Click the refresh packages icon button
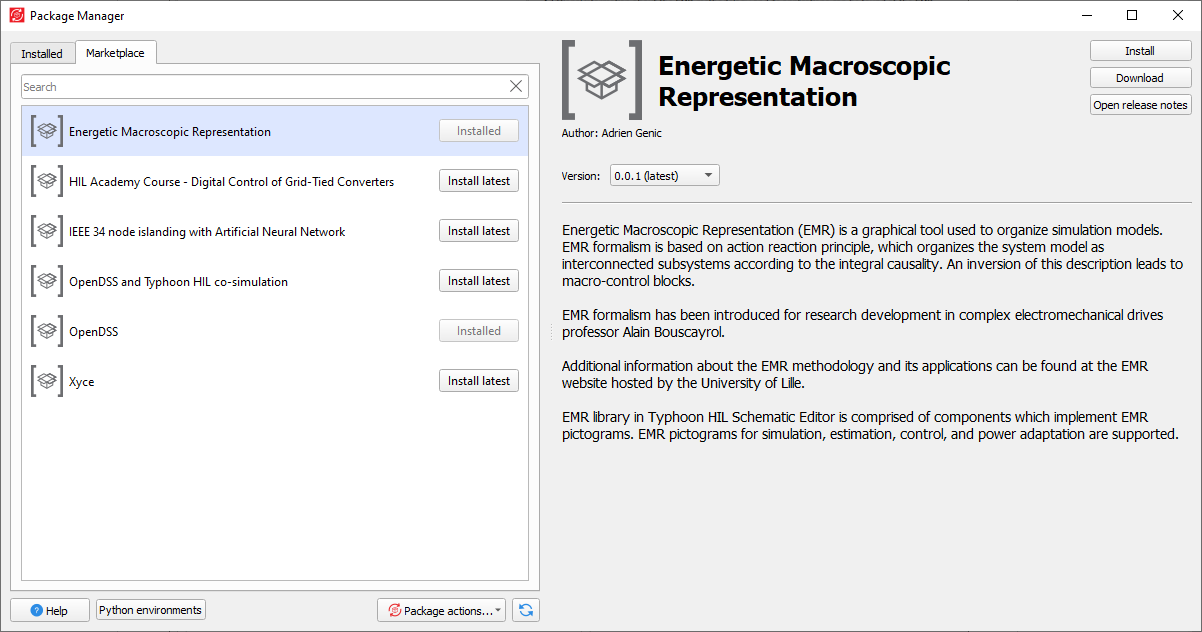Image resolution: width=1202 pixels, height=632 pixels. tap(526, 610)
